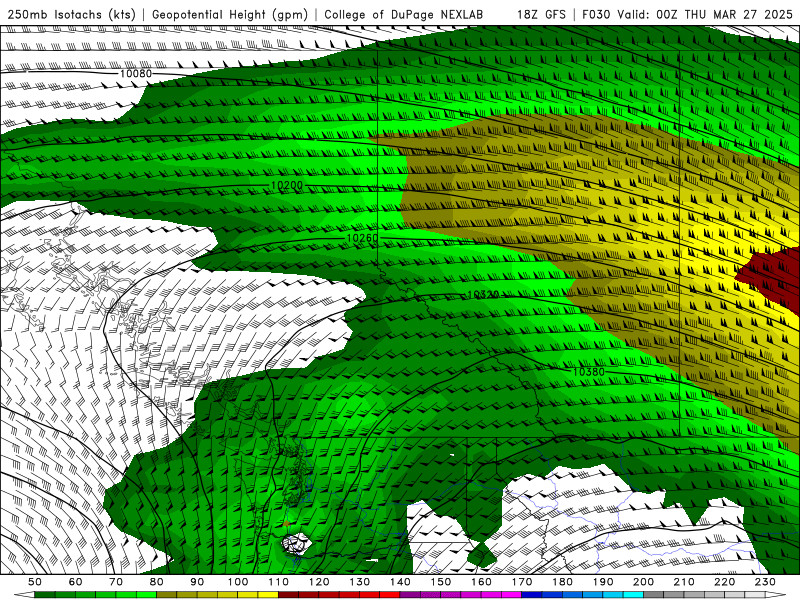Image resolution: width=800 pixels, height=600 pixels.
Task: Click the 180 value on the color scale
Action: click(x=562, y=582)
